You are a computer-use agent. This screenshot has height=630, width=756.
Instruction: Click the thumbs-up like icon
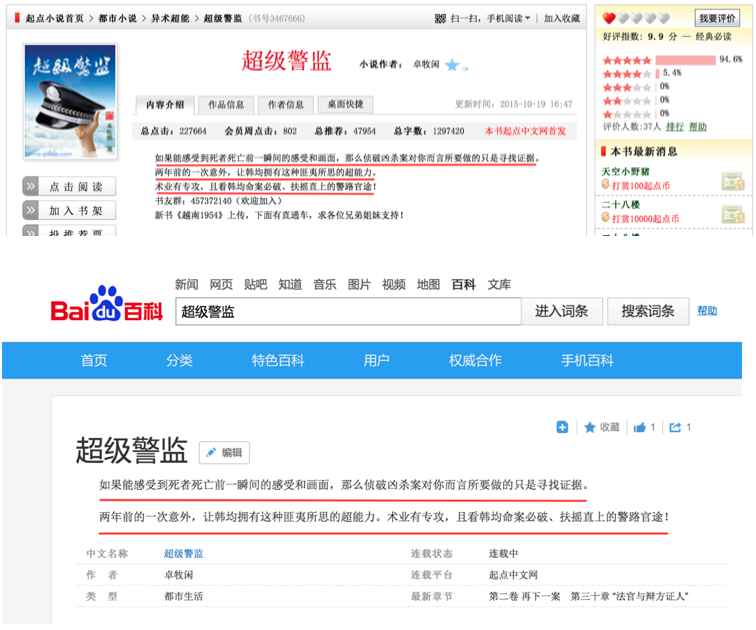click(639, 428)
